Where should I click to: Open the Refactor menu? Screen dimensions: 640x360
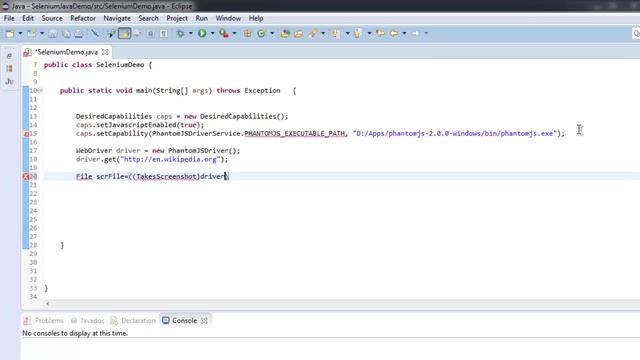click(x=83, y=18)
